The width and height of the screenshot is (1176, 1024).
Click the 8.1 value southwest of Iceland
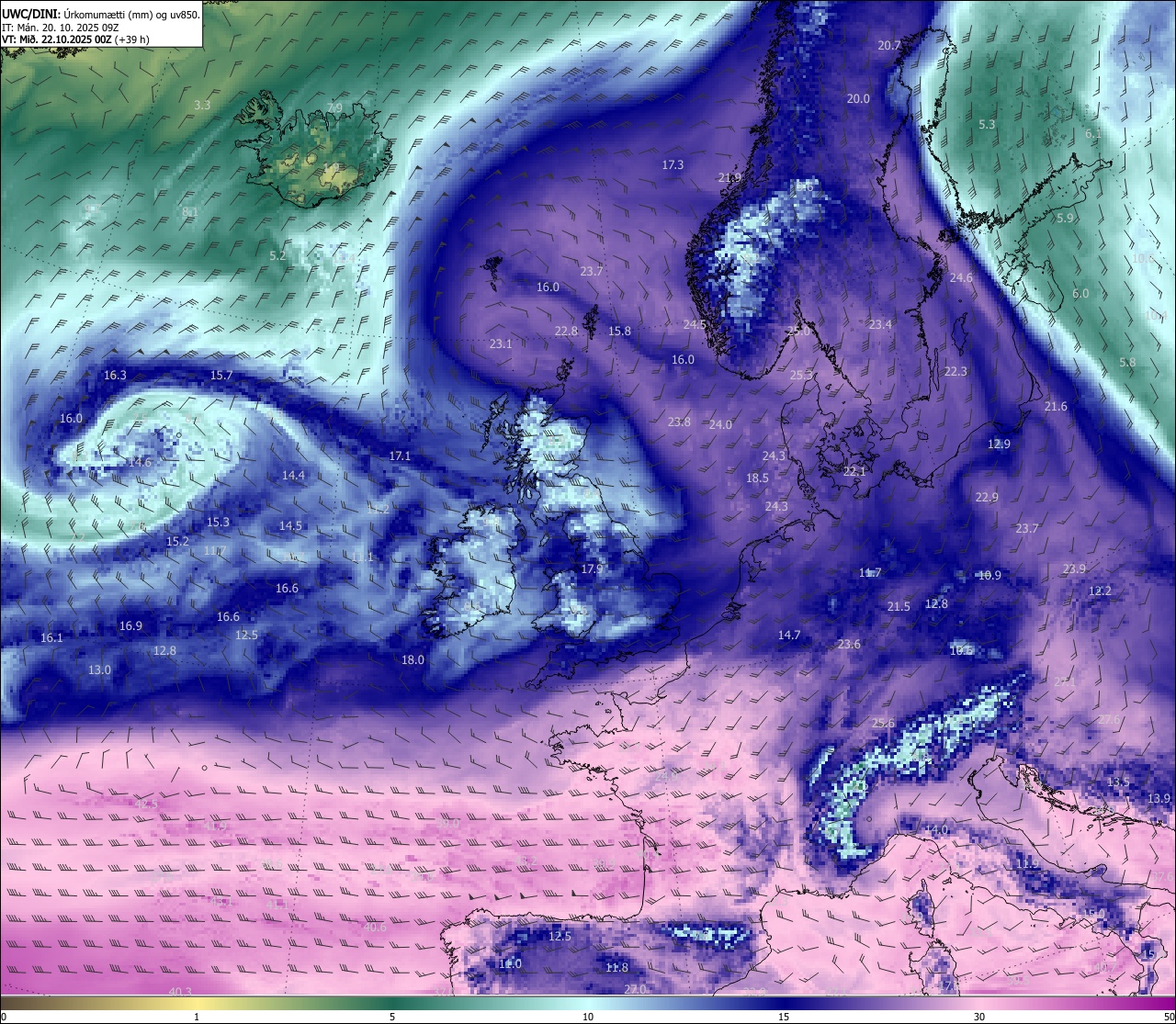pyautogui.click(x=190, y=211)
